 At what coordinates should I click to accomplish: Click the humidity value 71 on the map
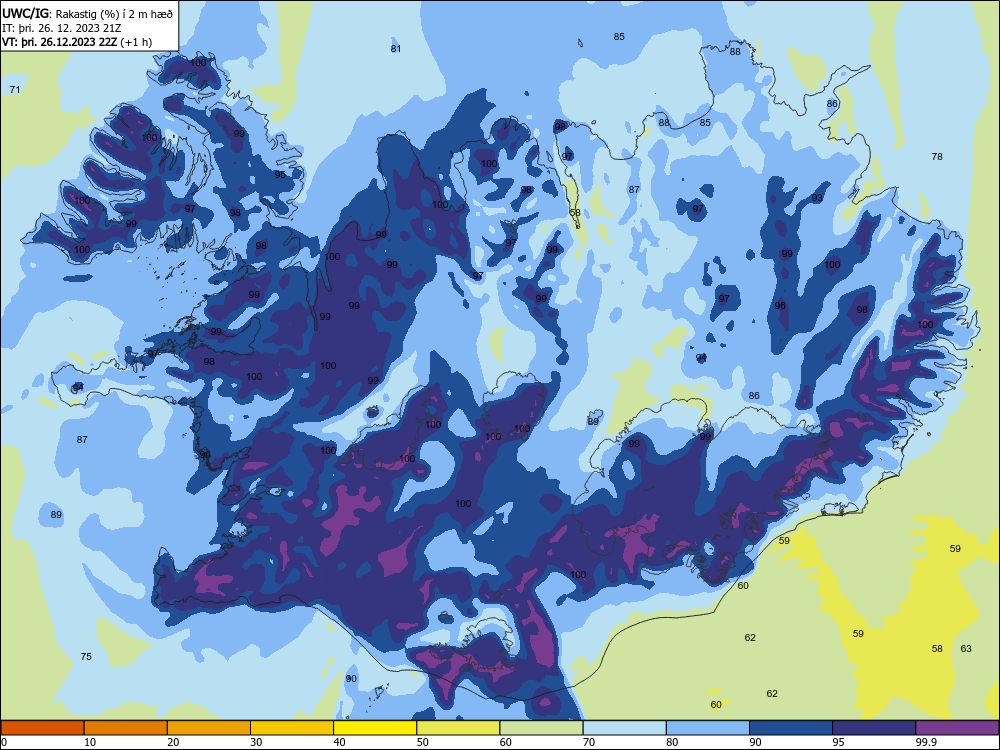click(15, 89)
